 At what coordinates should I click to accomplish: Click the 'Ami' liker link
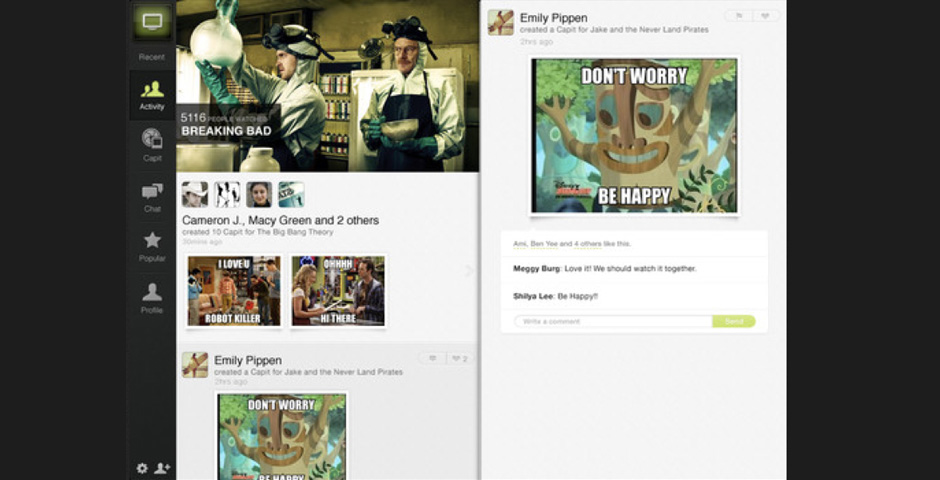[520, 244]
